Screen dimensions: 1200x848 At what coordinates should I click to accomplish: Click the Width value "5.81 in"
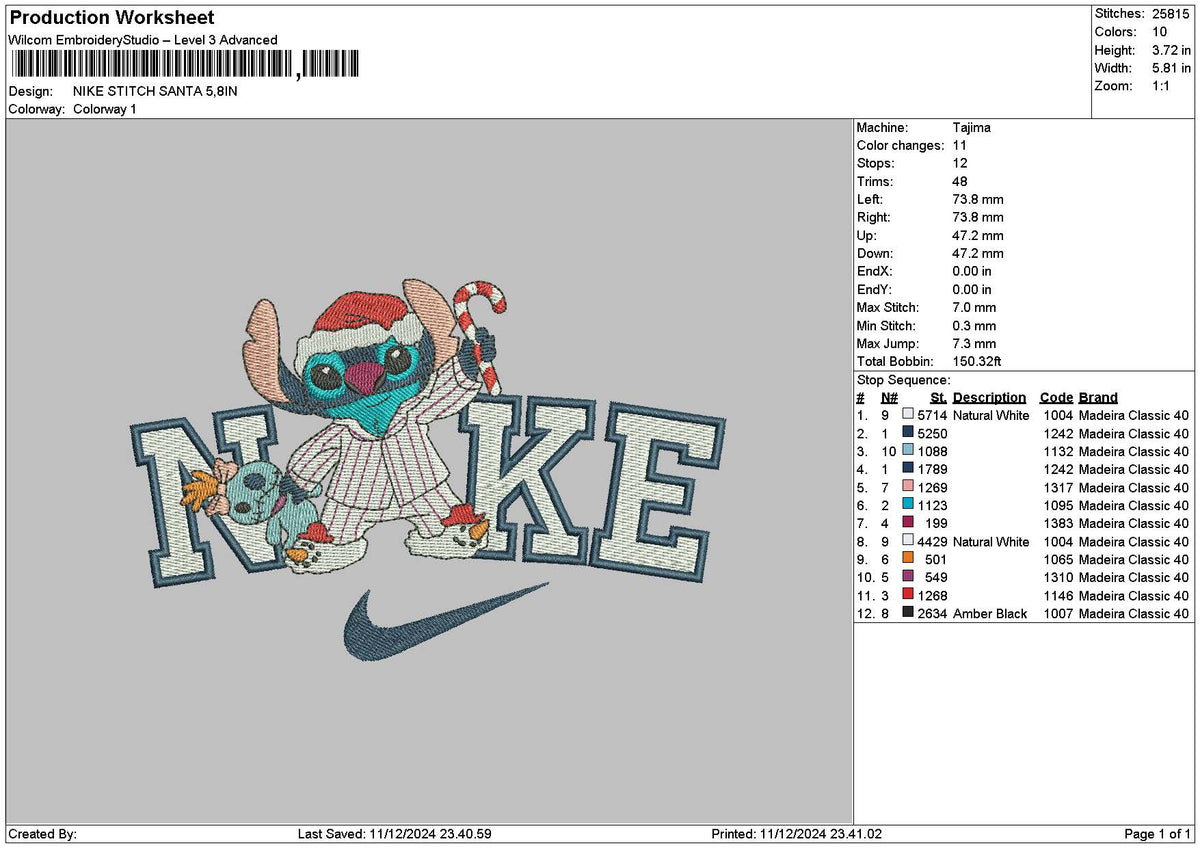[1171, 68]
